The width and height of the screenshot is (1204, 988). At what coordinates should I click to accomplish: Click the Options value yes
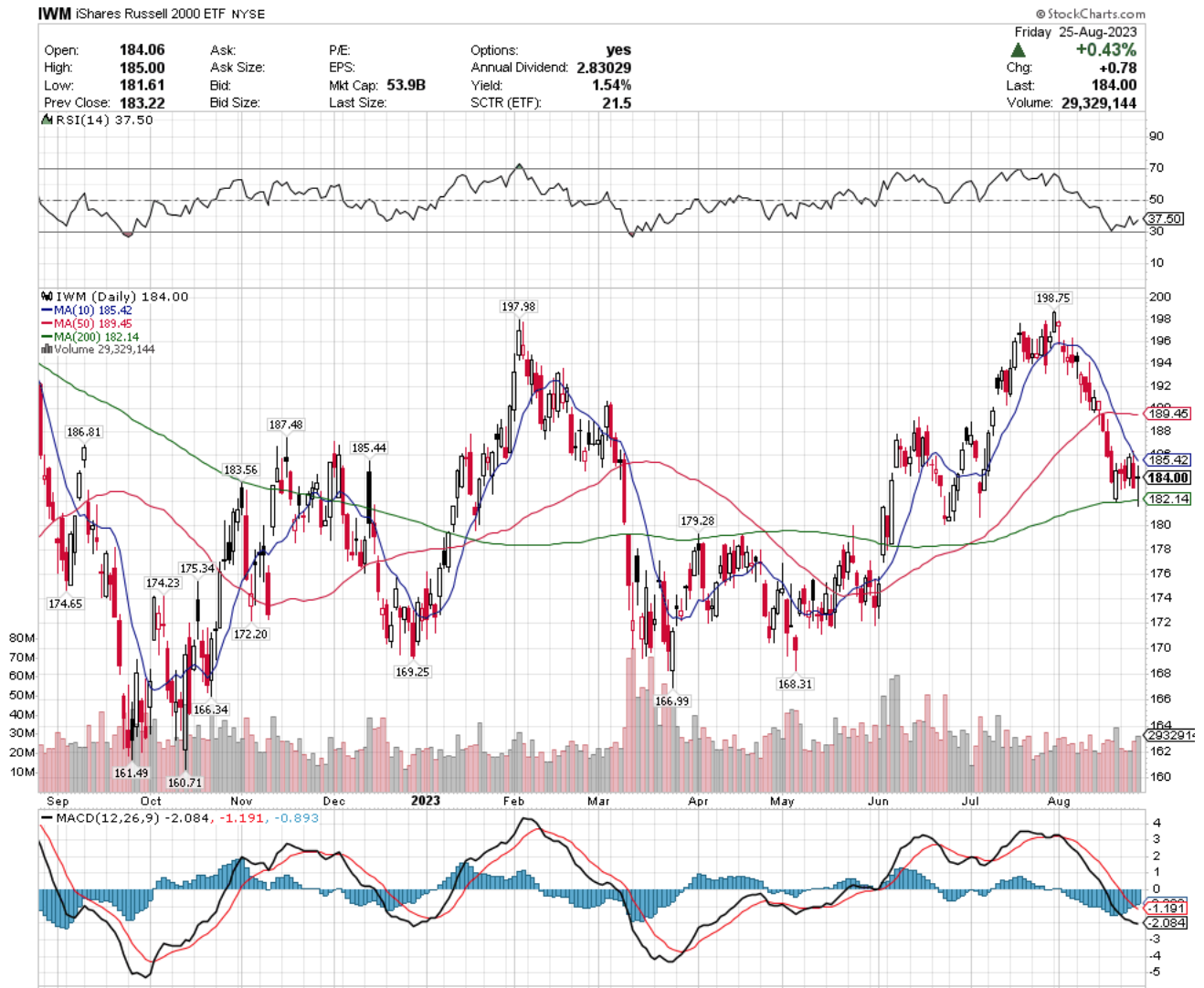(x=618, y=50)
